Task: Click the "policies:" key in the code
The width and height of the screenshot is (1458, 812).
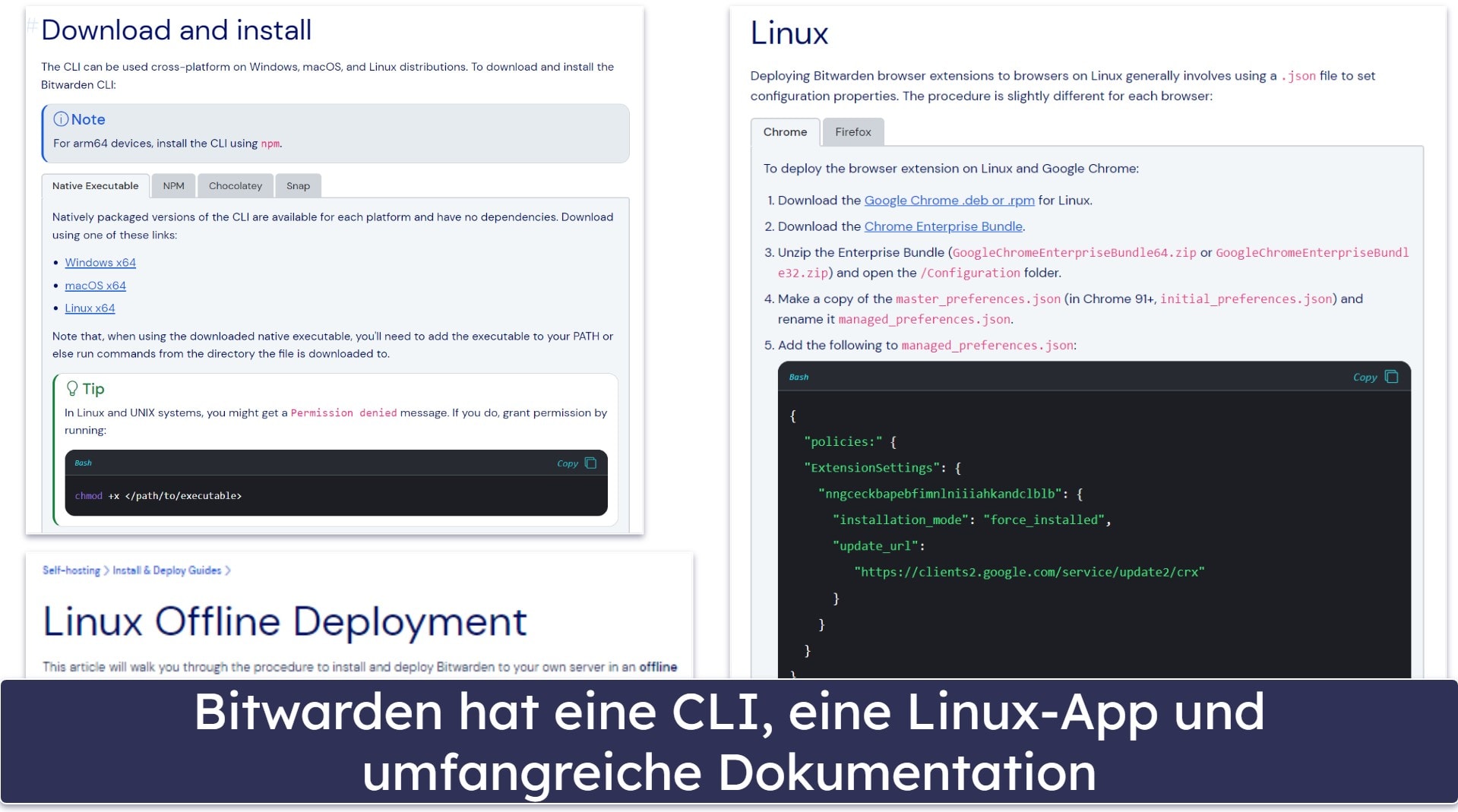Action: [x=843, y=442]
